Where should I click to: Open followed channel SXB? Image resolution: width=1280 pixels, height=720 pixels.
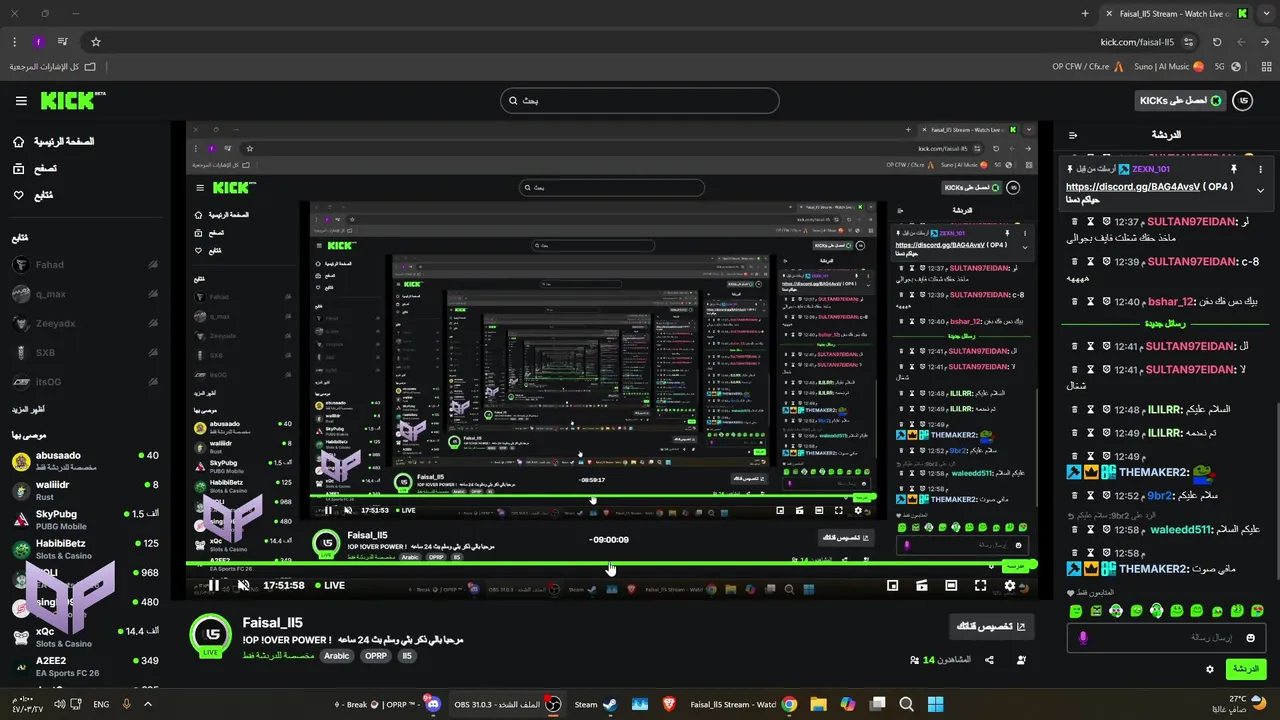click(85, 353)
